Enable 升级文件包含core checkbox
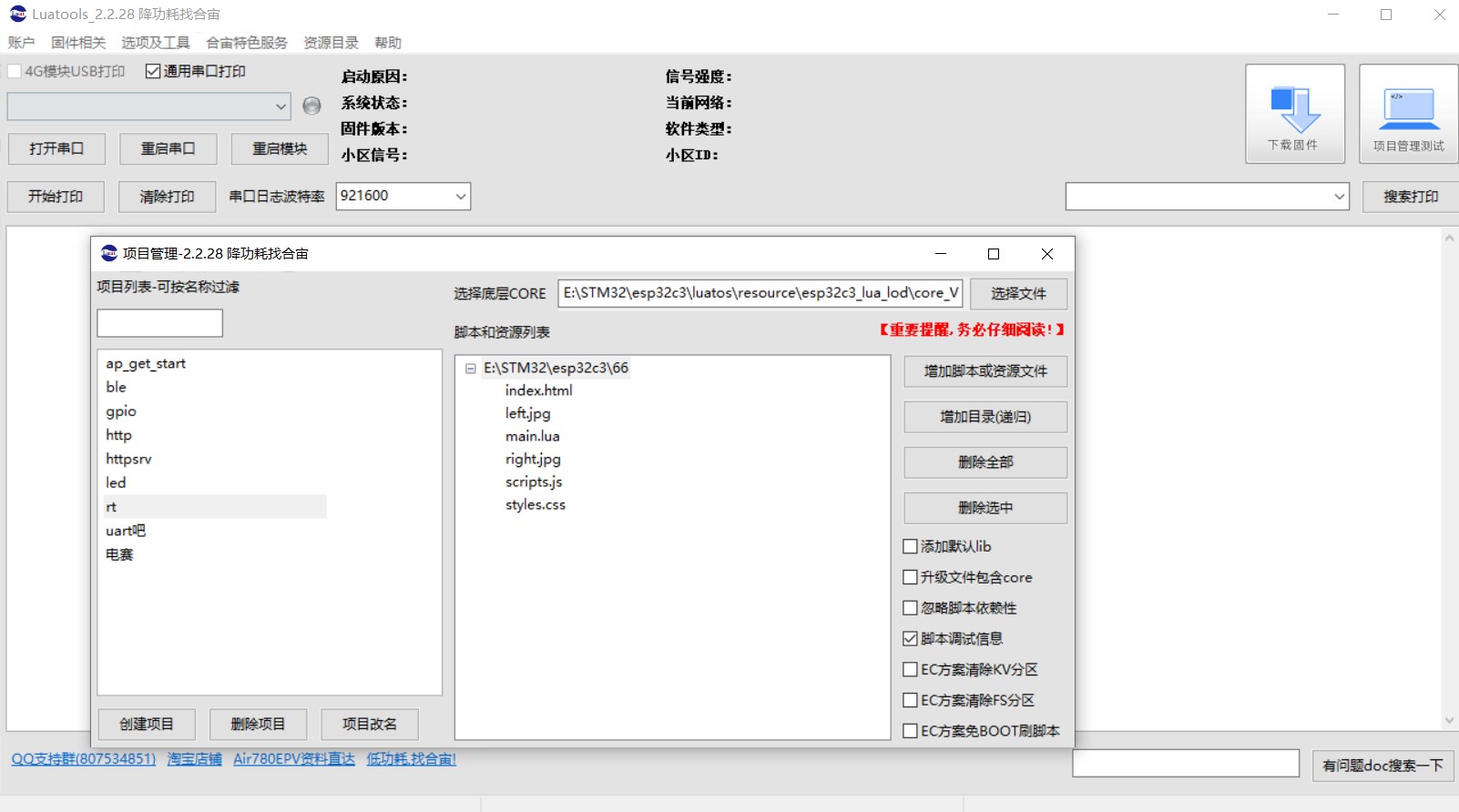Screen dimensions: 1459x812 pos(910,577)
